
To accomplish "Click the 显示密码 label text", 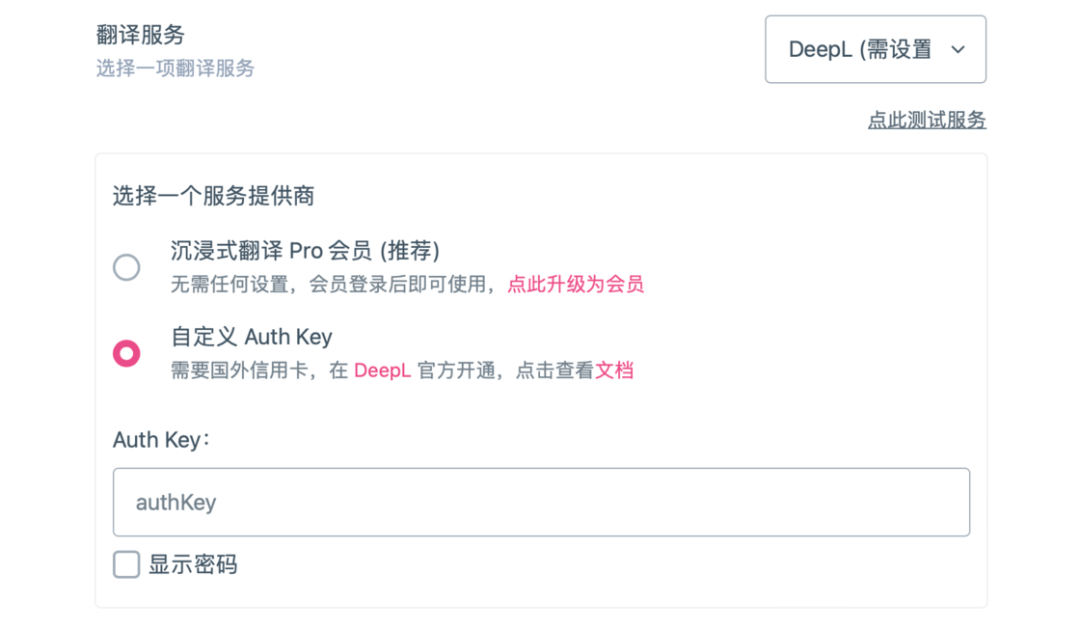I will (193, 565).
